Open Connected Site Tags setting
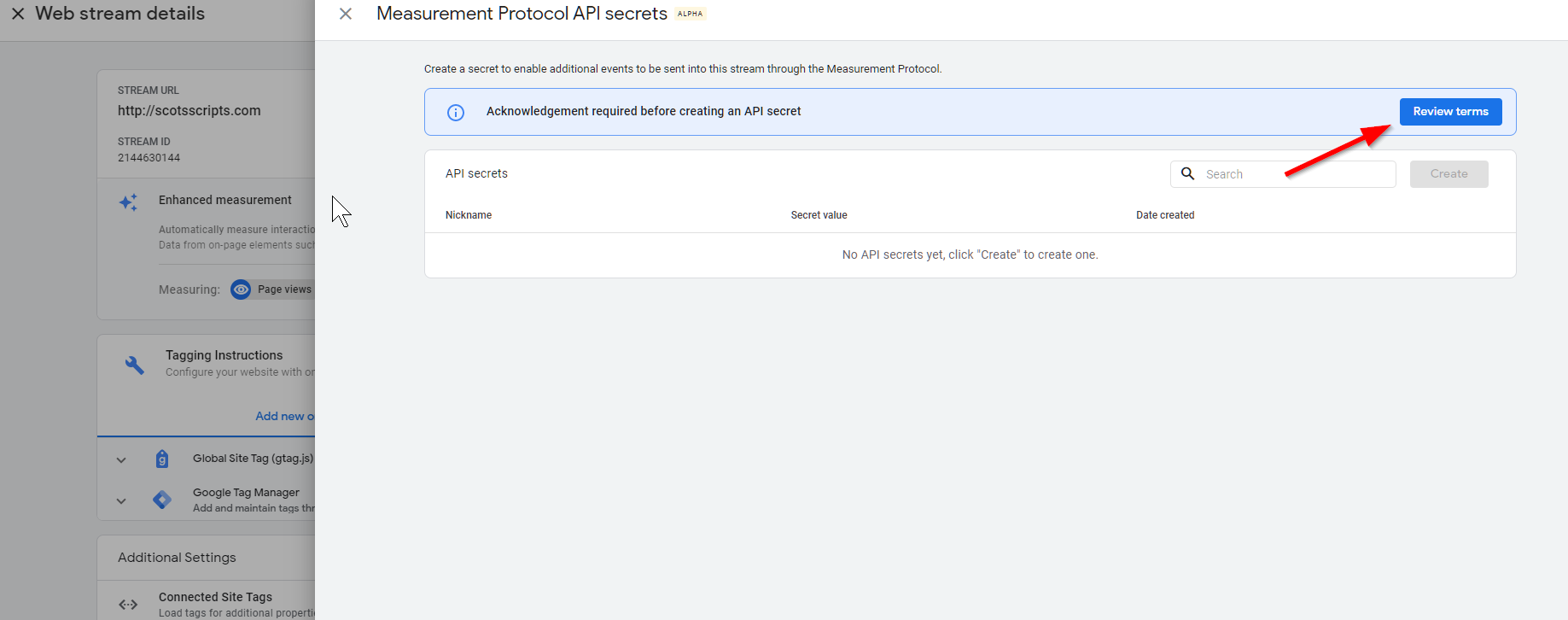 click(x=215, y=598)
